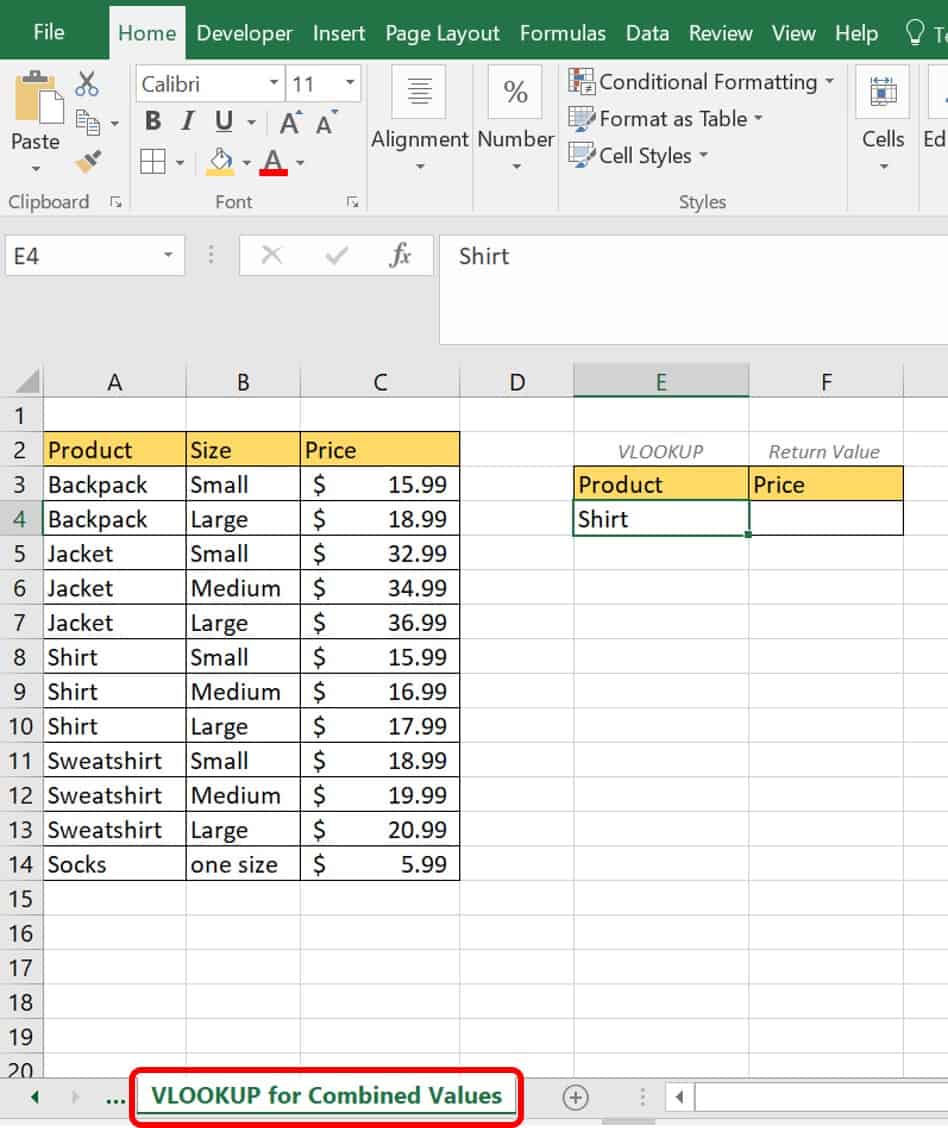Click the Borders icon
Image resolution: width=948 pixels, height=1128 pixels.
tap(152, 162)
